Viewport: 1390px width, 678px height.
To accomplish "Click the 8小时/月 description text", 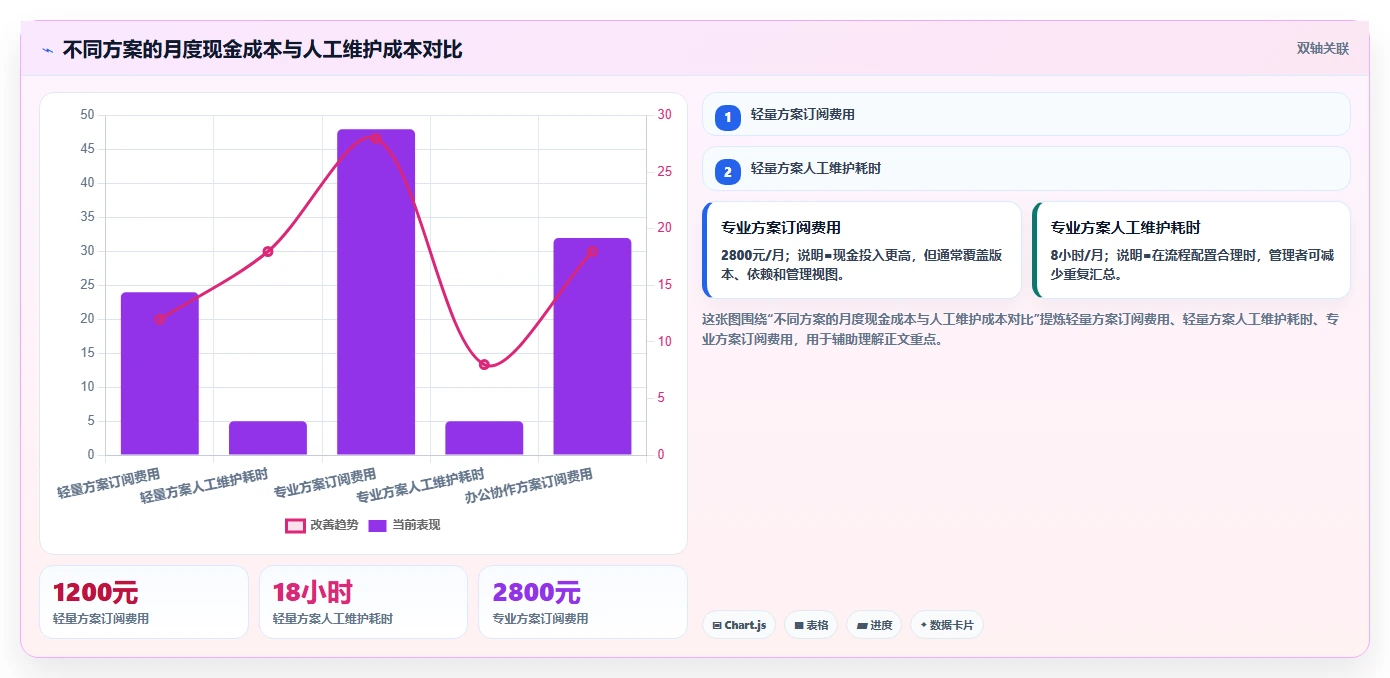I will pyautogui.click(x=1192, y=264).
